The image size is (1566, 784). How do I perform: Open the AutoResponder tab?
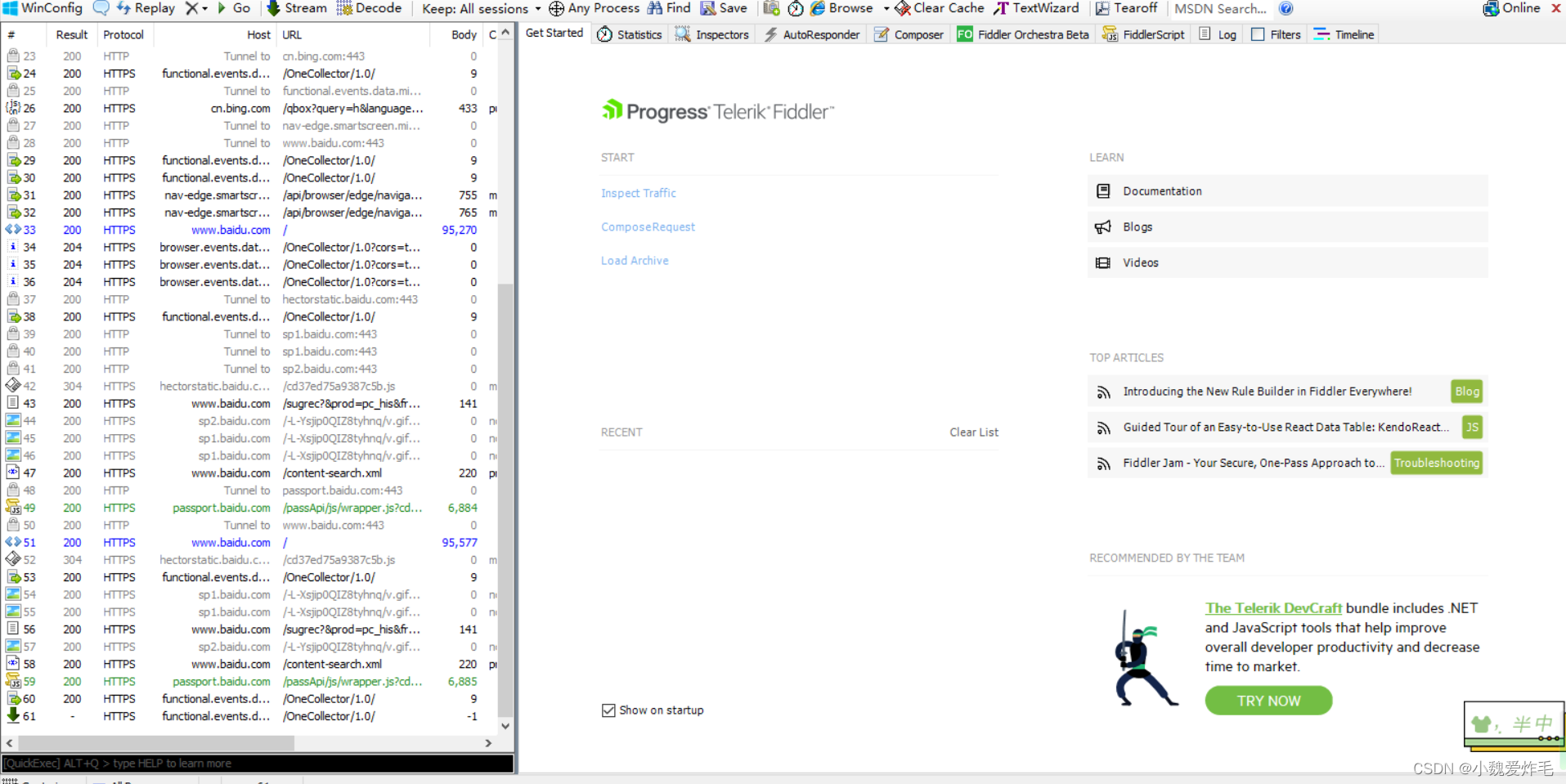tap(812, 34)
